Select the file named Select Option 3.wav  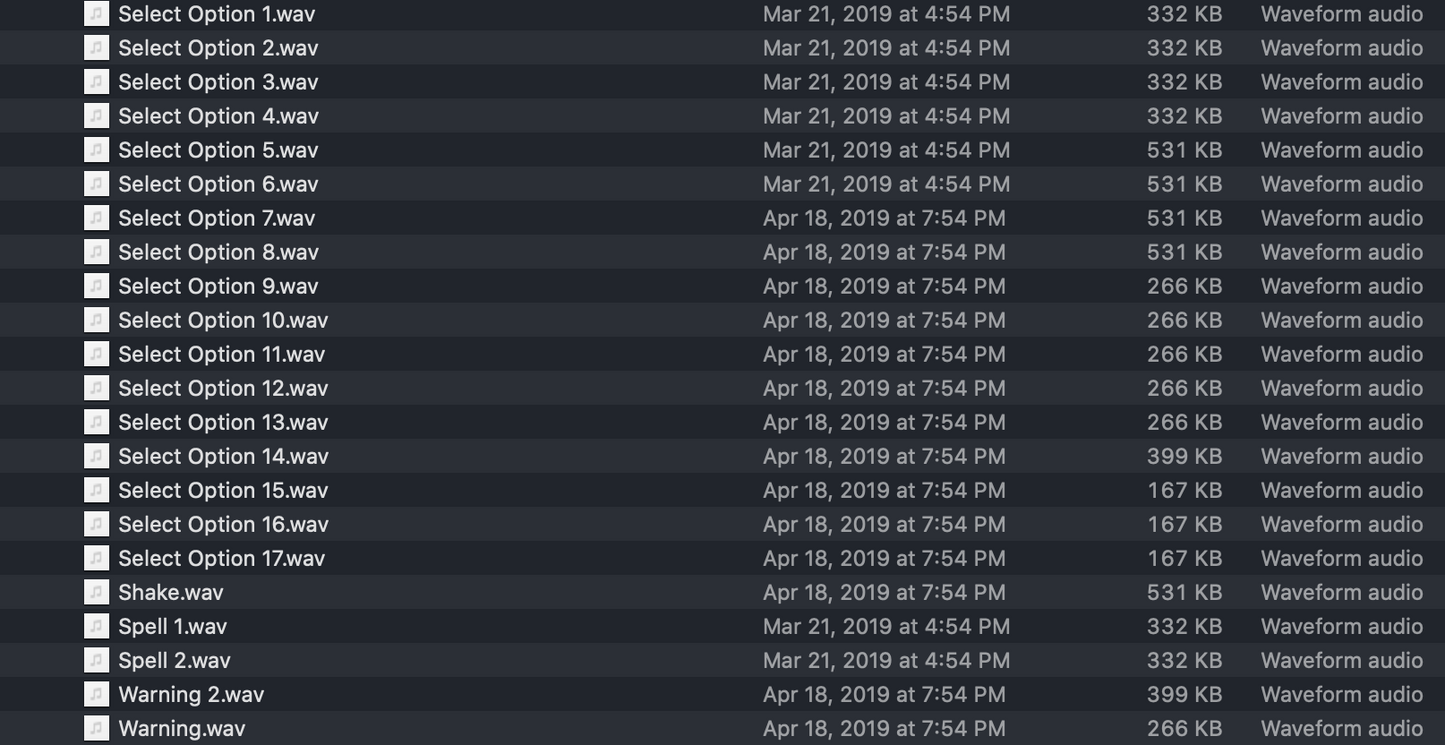pyautogui.click(x=218, y=82)
